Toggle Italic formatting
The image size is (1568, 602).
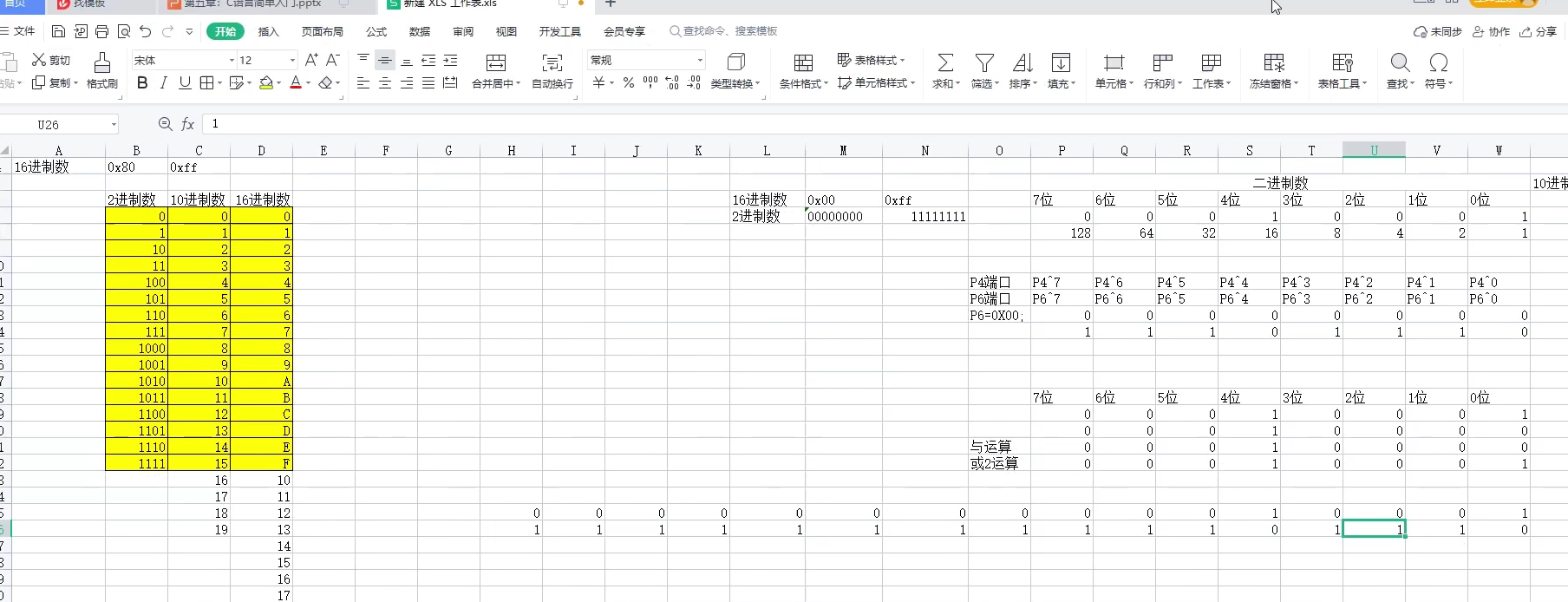click(163, 83)
